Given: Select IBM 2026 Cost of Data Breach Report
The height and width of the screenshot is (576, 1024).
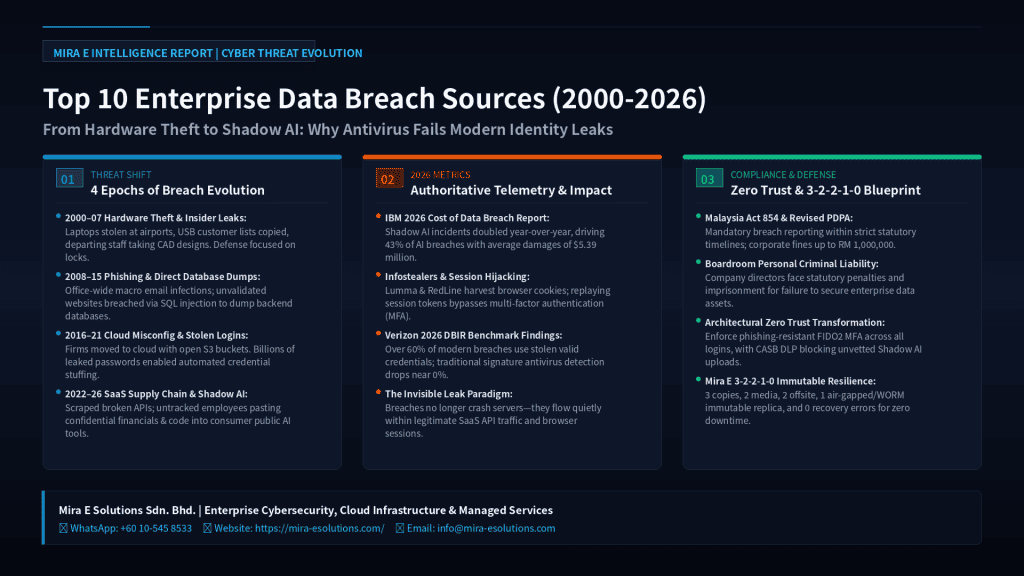Looking at the screenshot, I should click(467, 217).
